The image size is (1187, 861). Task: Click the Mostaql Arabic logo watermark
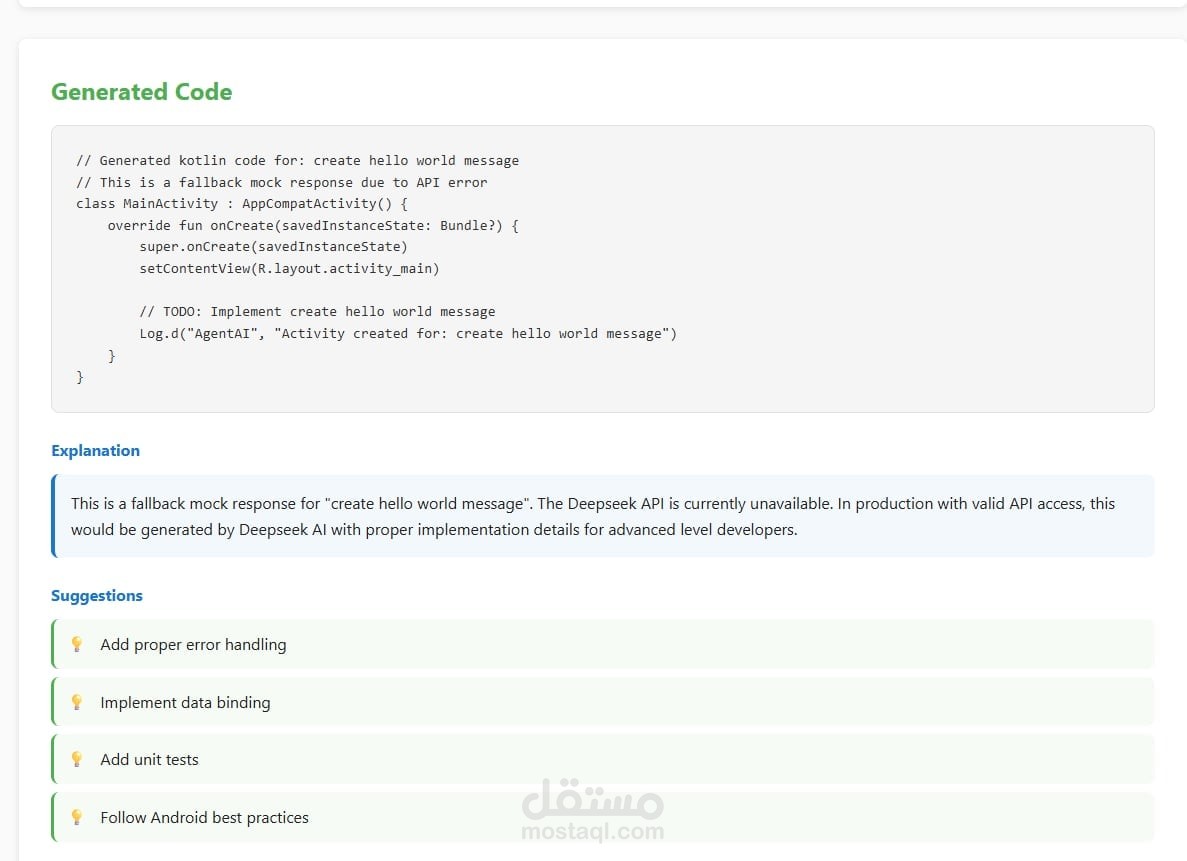[593, 797]
